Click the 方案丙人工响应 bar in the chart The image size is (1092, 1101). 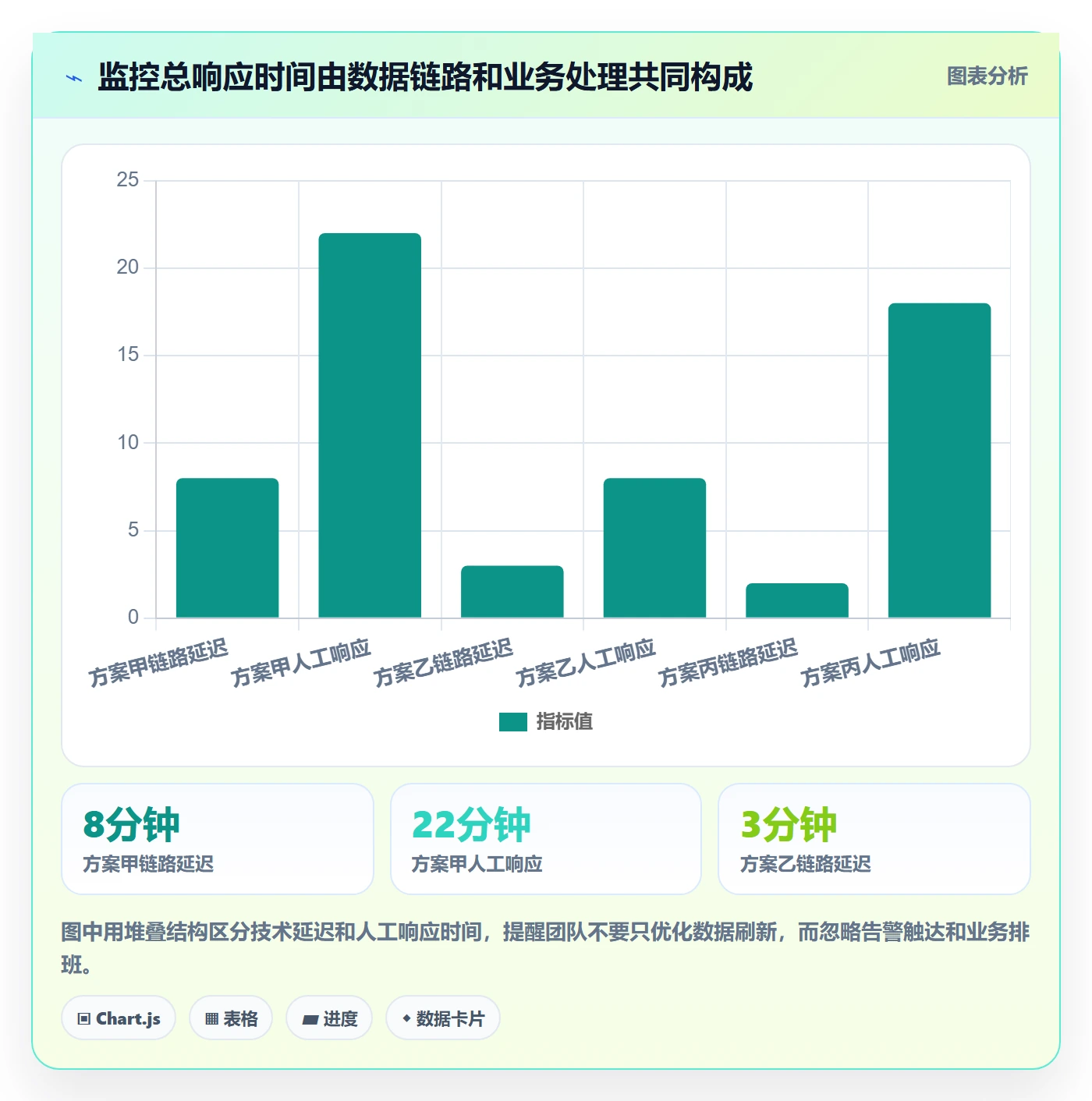coord(939,461)
